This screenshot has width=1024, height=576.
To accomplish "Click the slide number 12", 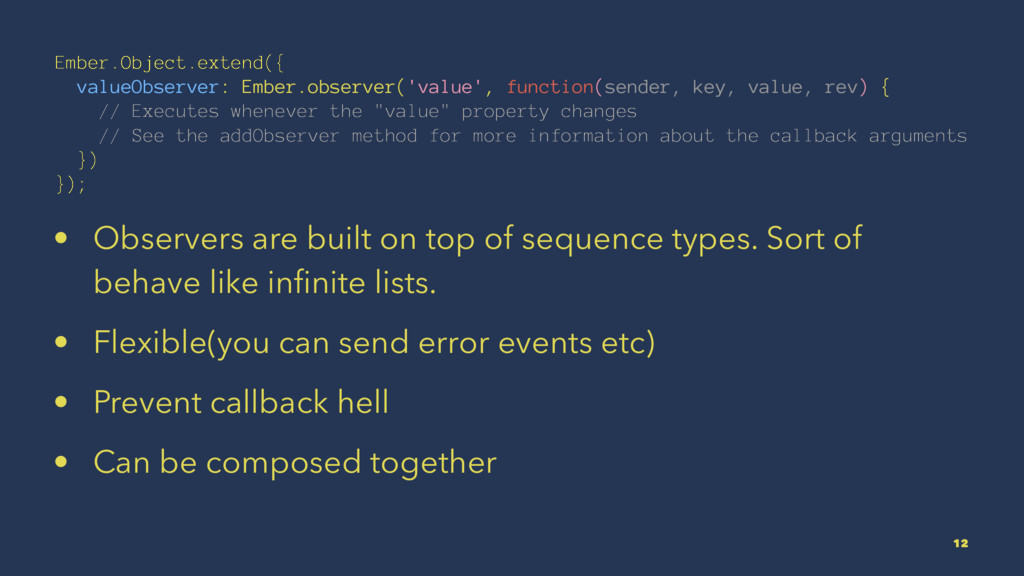I will pos(960,543).
